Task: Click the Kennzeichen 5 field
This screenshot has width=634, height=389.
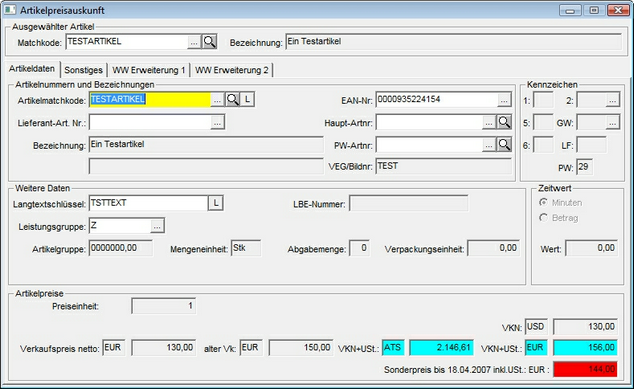Action: tap(543, 122)
